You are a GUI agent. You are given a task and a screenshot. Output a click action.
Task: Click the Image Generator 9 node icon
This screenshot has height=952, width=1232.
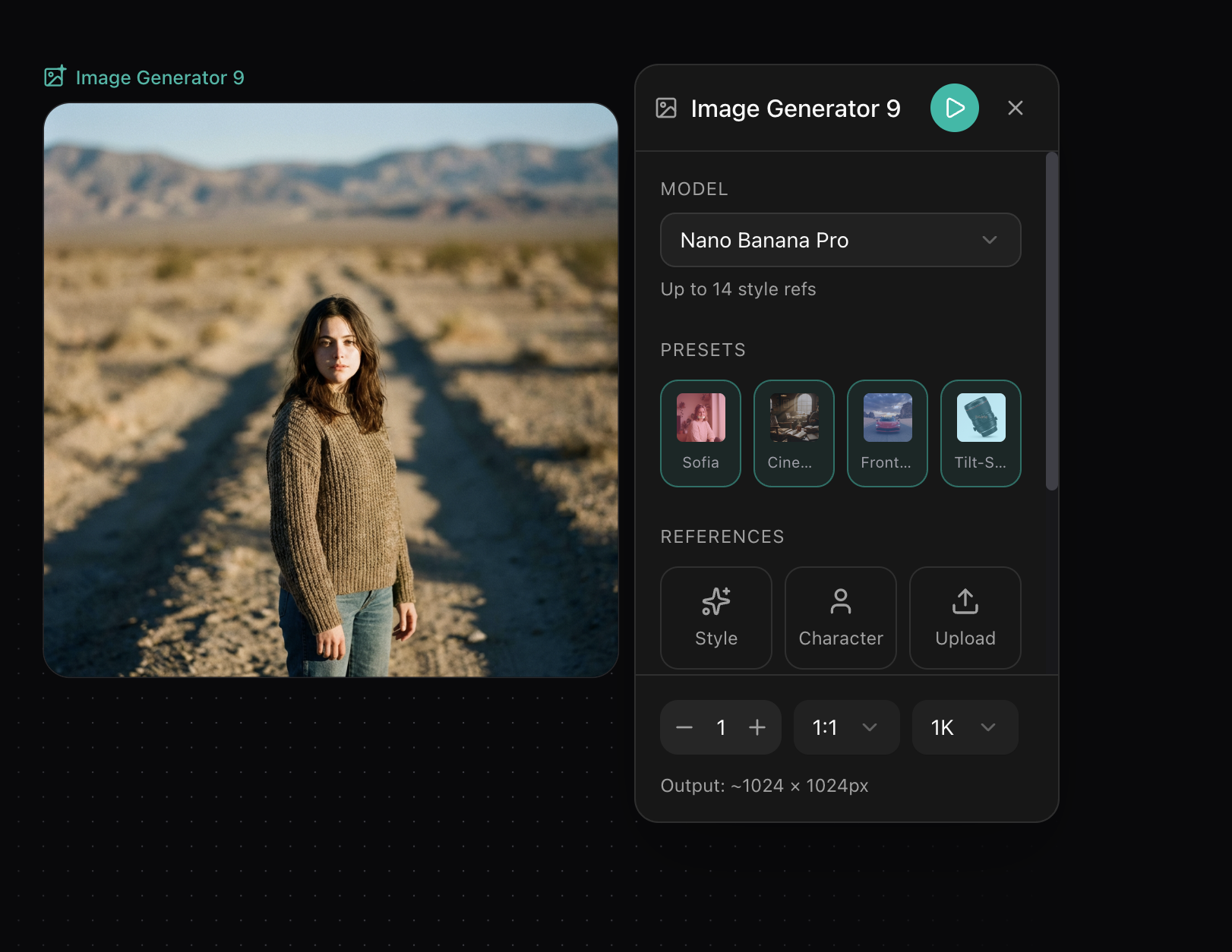[55, 76]
